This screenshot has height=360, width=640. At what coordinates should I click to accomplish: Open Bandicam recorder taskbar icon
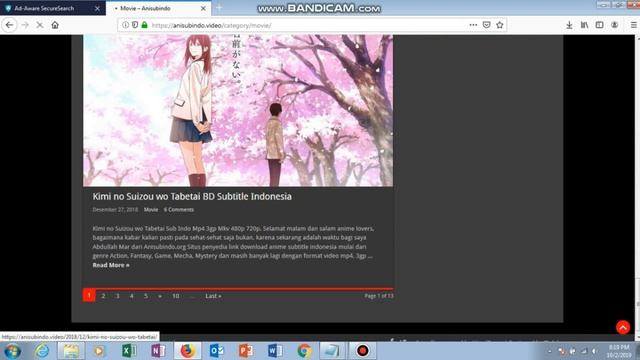(x=362, y=351)
